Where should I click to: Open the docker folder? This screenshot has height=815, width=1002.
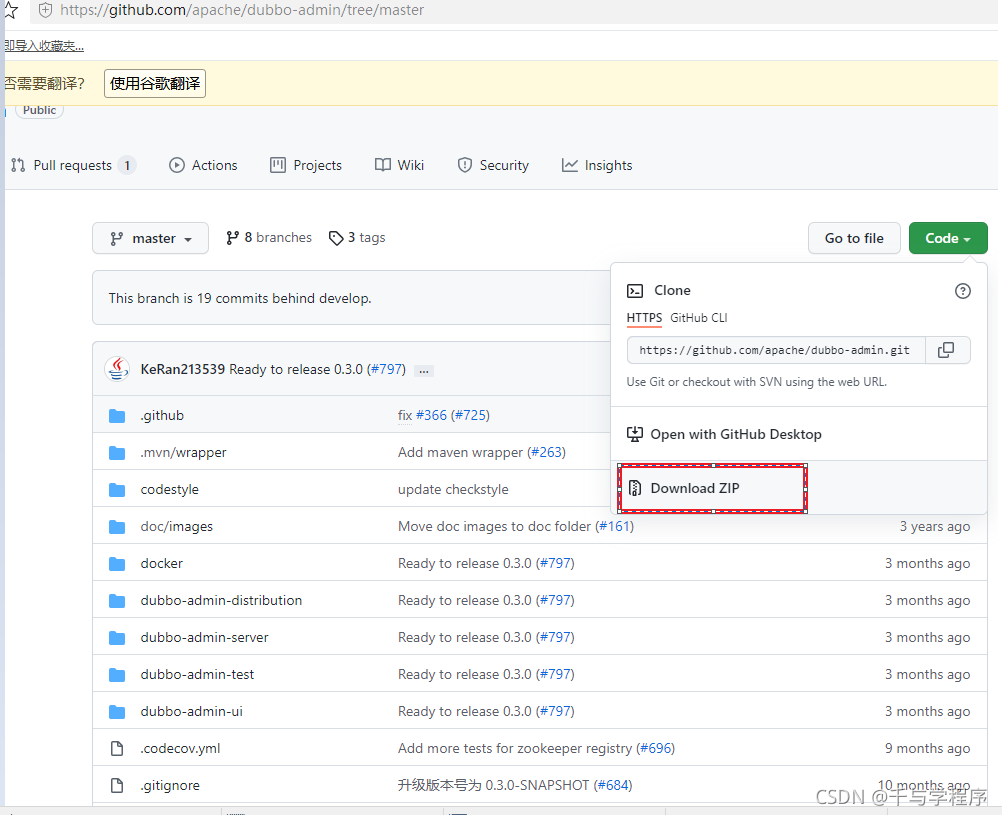click(x=162, y=564)
